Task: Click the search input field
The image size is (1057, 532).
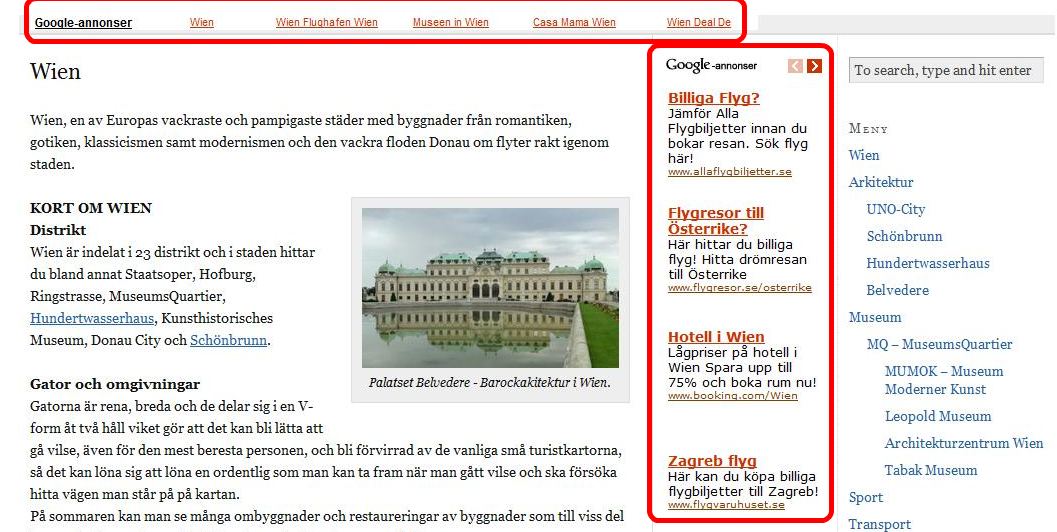Action: tap(946, 70)
